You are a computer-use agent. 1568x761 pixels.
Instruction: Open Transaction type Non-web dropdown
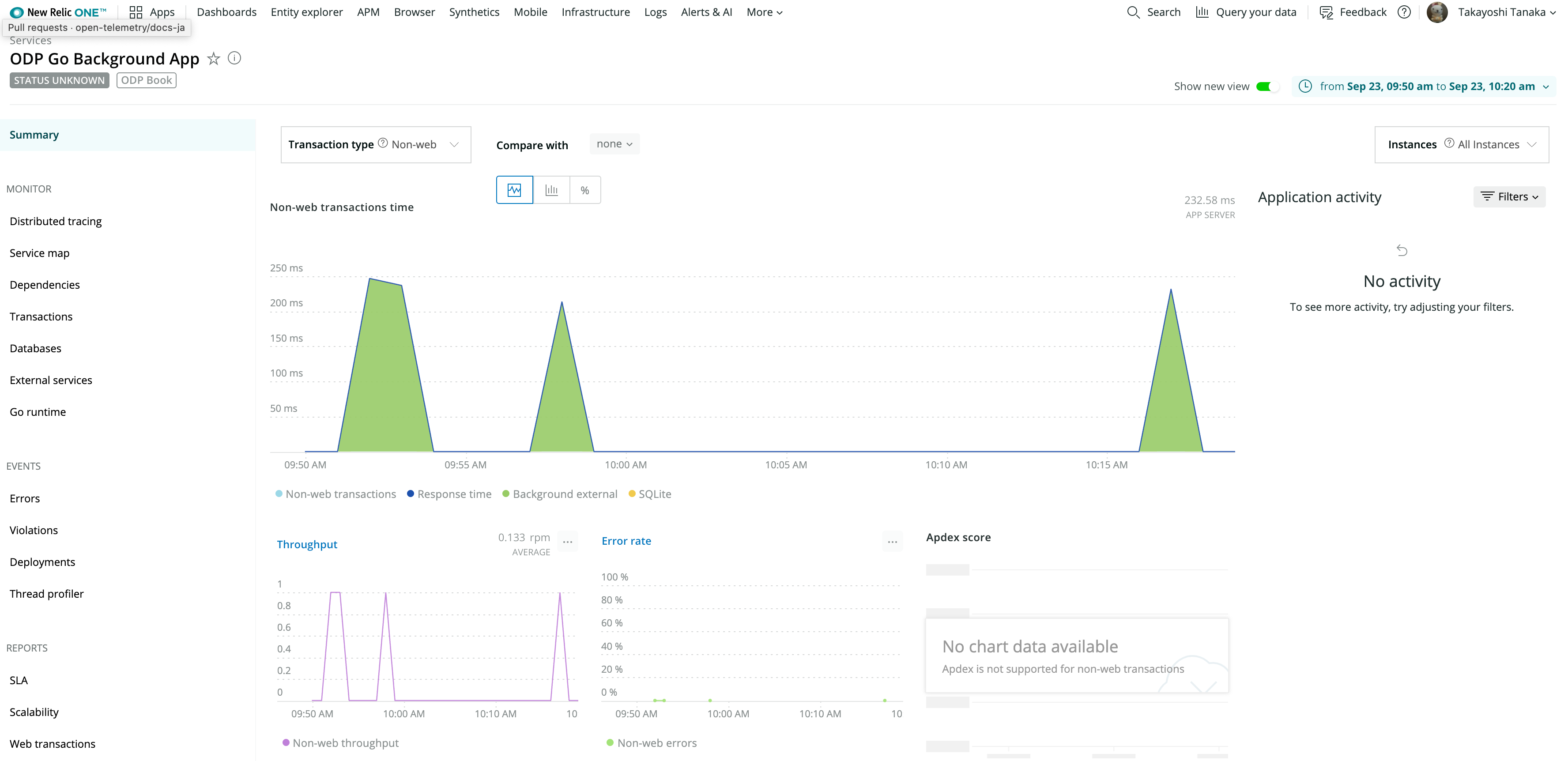(376, 144)
